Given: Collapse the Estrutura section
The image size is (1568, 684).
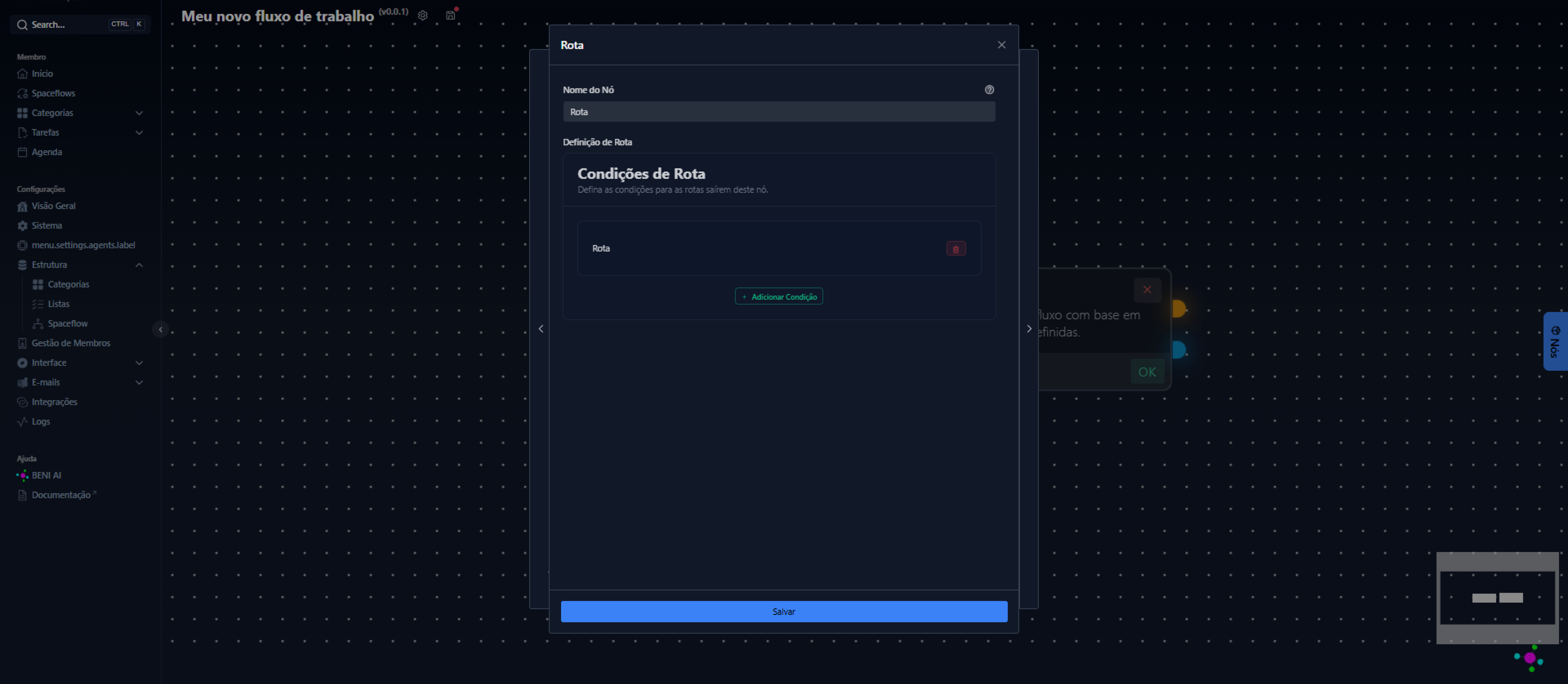Looking at the screenshot, I should click(139, 265).
